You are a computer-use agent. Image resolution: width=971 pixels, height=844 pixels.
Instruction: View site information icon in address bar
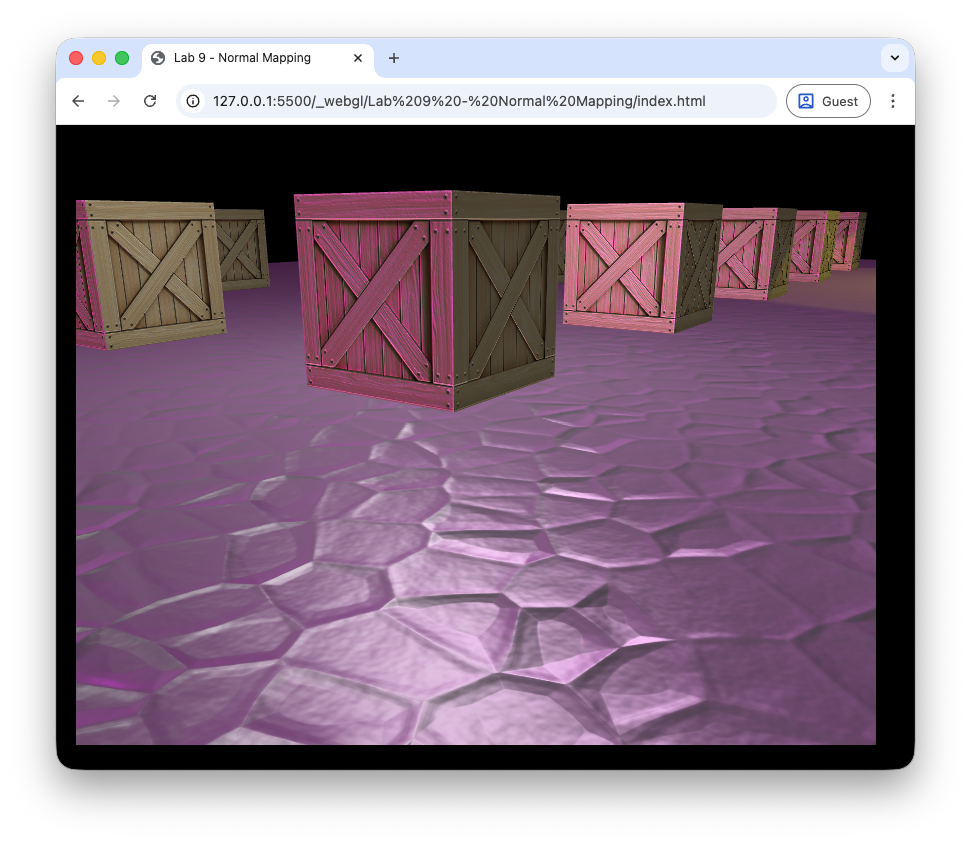pos(194,101)
